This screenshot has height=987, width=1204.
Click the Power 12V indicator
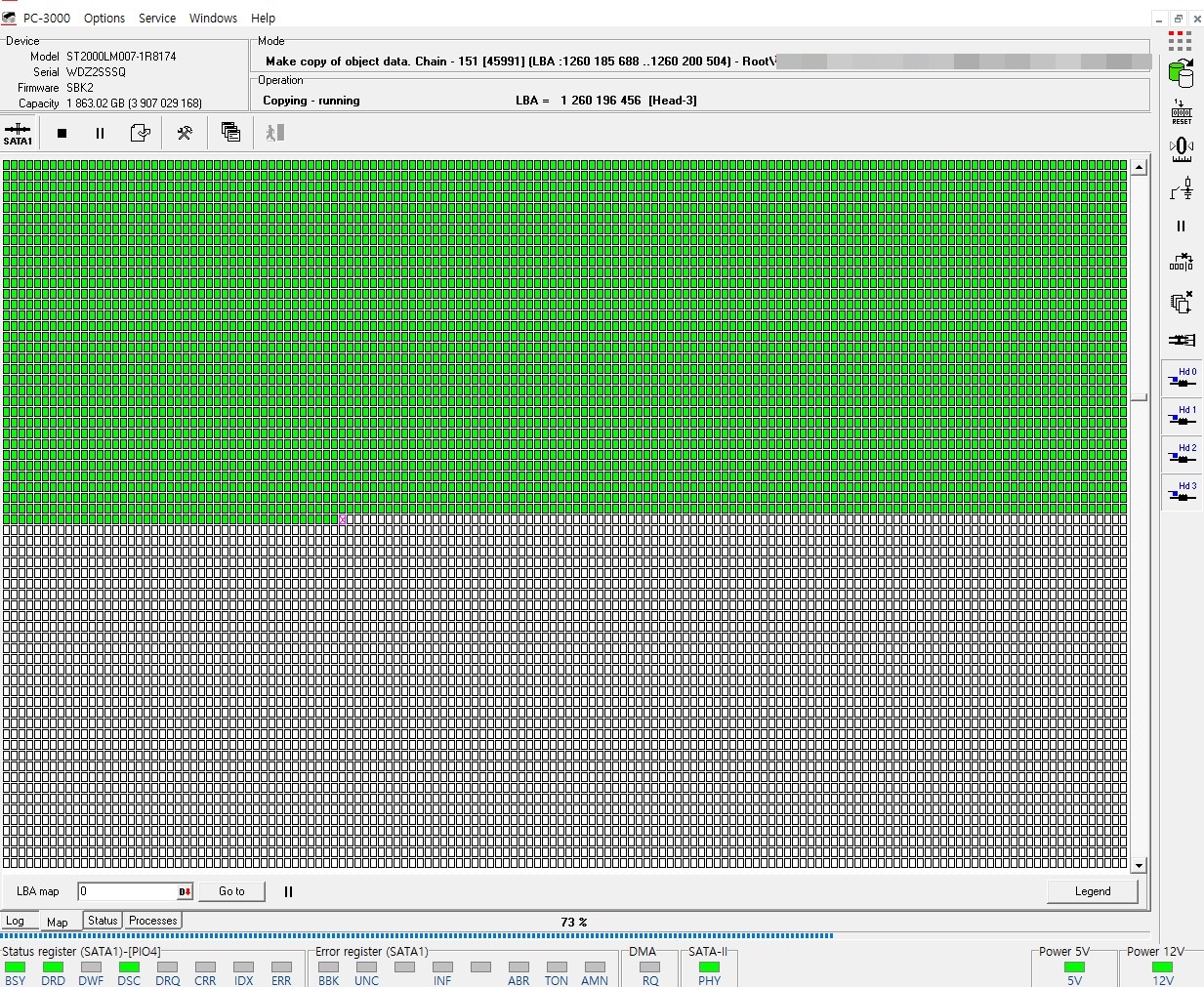pos(1163,967)
